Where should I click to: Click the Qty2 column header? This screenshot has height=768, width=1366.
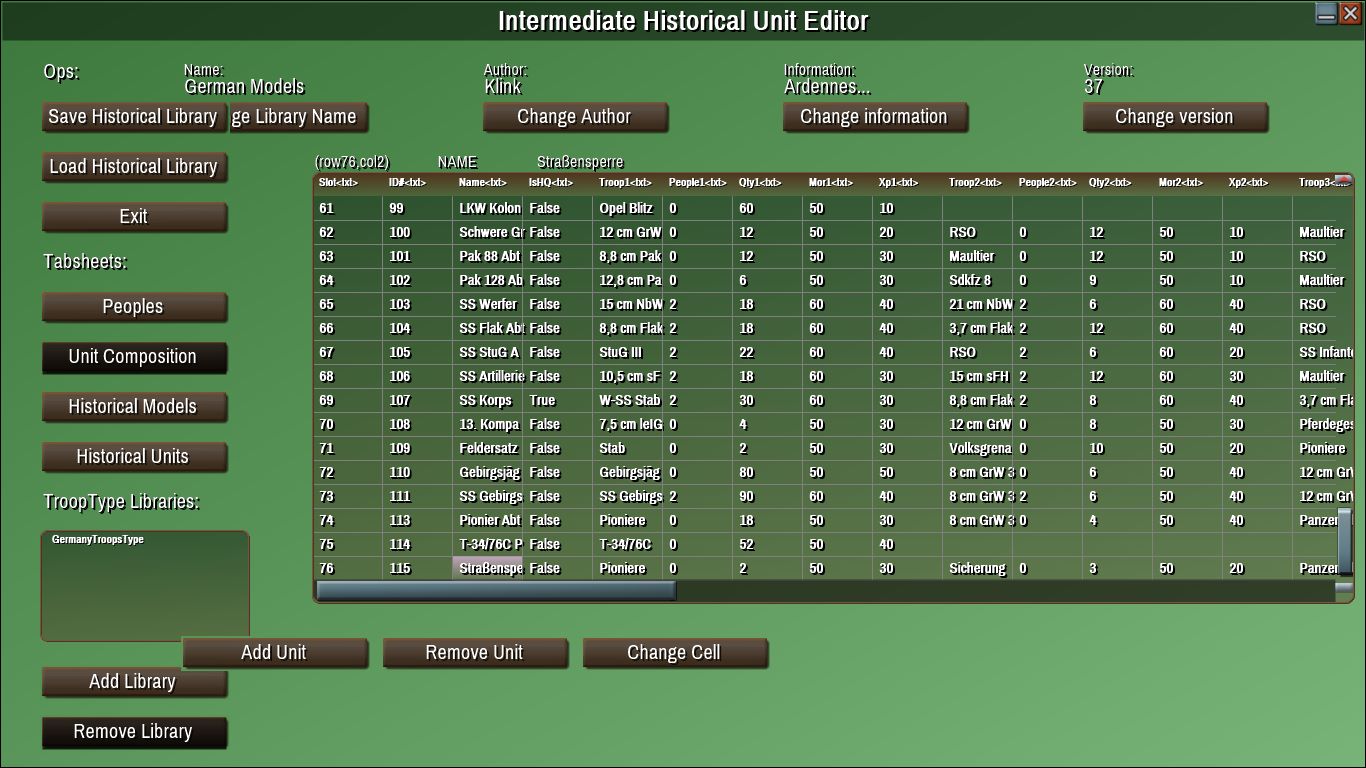[1117, 183]
